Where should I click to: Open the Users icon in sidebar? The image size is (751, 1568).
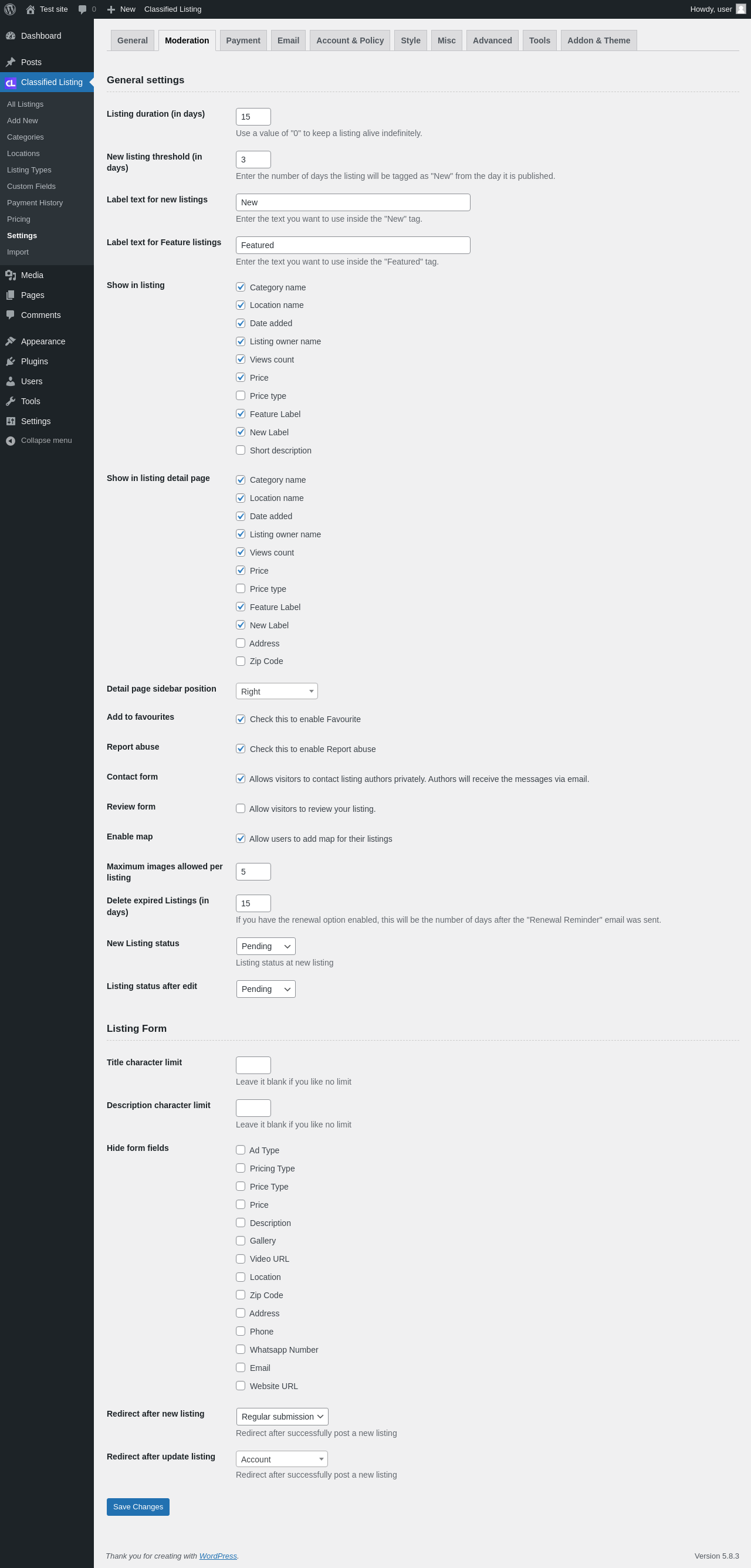(11, 382)
